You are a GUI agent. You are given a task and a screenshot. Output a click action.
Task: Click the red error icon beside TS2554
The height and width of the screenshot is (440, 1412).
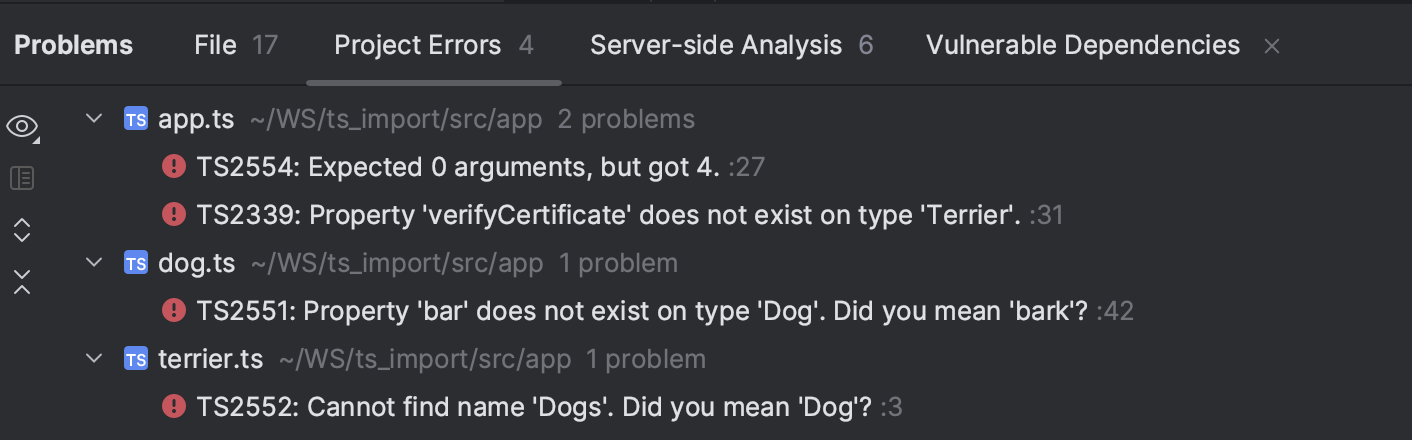[174, 167]
